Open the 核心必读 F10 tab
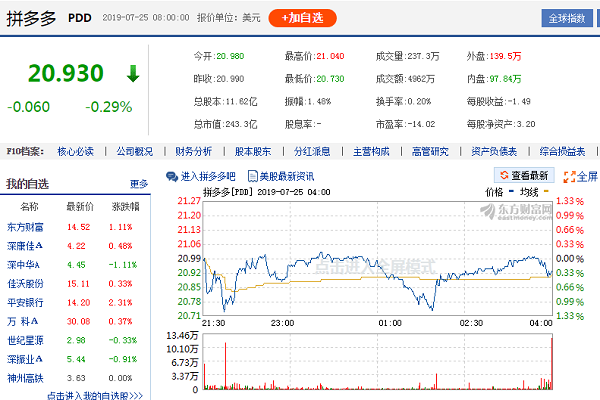Image resolution: width=600 pixels, height=400 pixels. pos(75,152)
